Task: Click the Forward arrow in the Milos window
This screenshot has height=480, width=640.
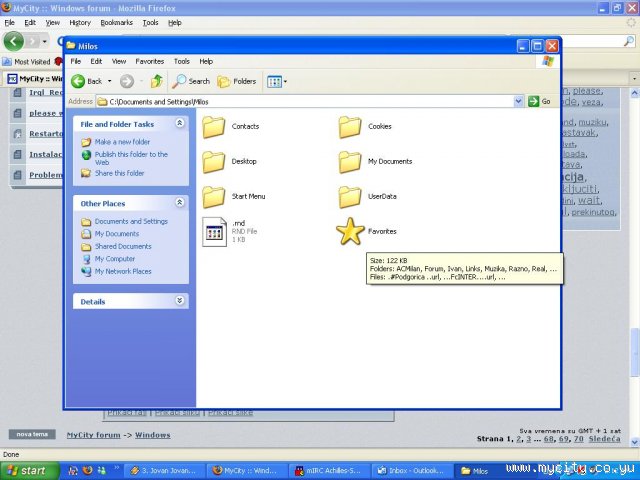Action: pyautogui.click(x=127, y=81)
